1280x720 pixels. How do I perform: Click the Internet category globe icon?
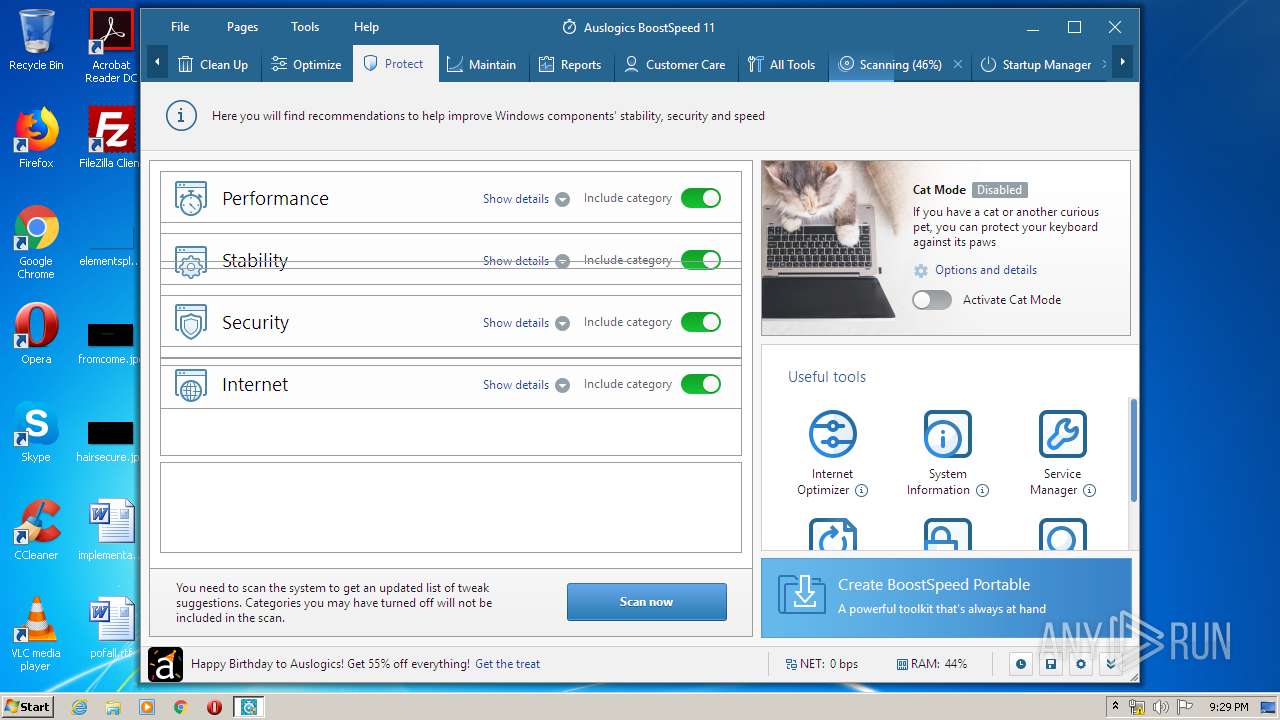(x=190, y=385)
